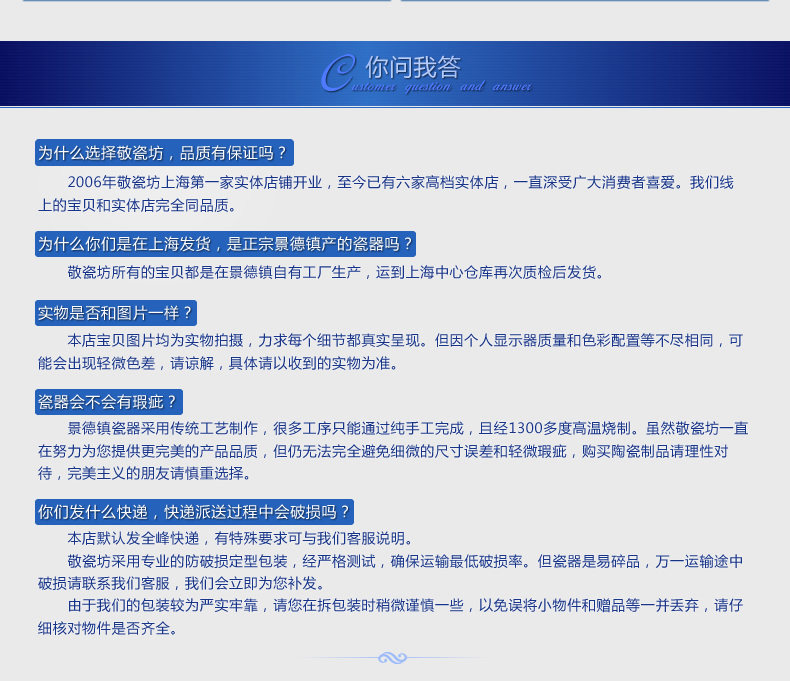Click 'Customer question and answer' subtitle
Screen dimensions: 790x681
441,87
